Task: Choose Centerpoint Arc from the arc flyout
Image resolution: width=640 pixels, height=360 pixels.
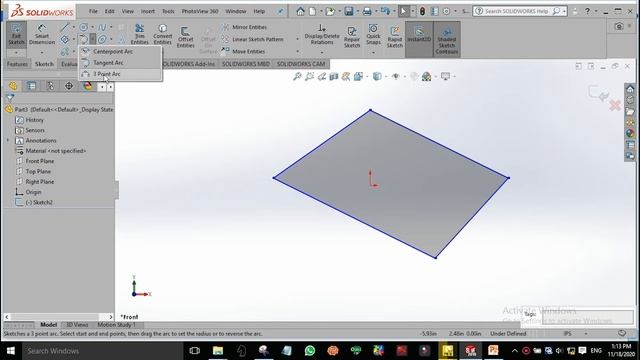Action: [120, 51]
